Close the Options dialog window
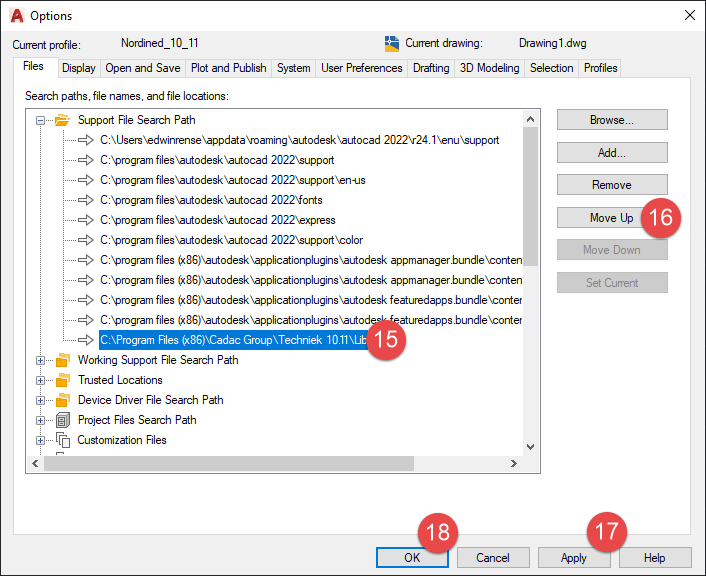 click(x=689, y=16)
